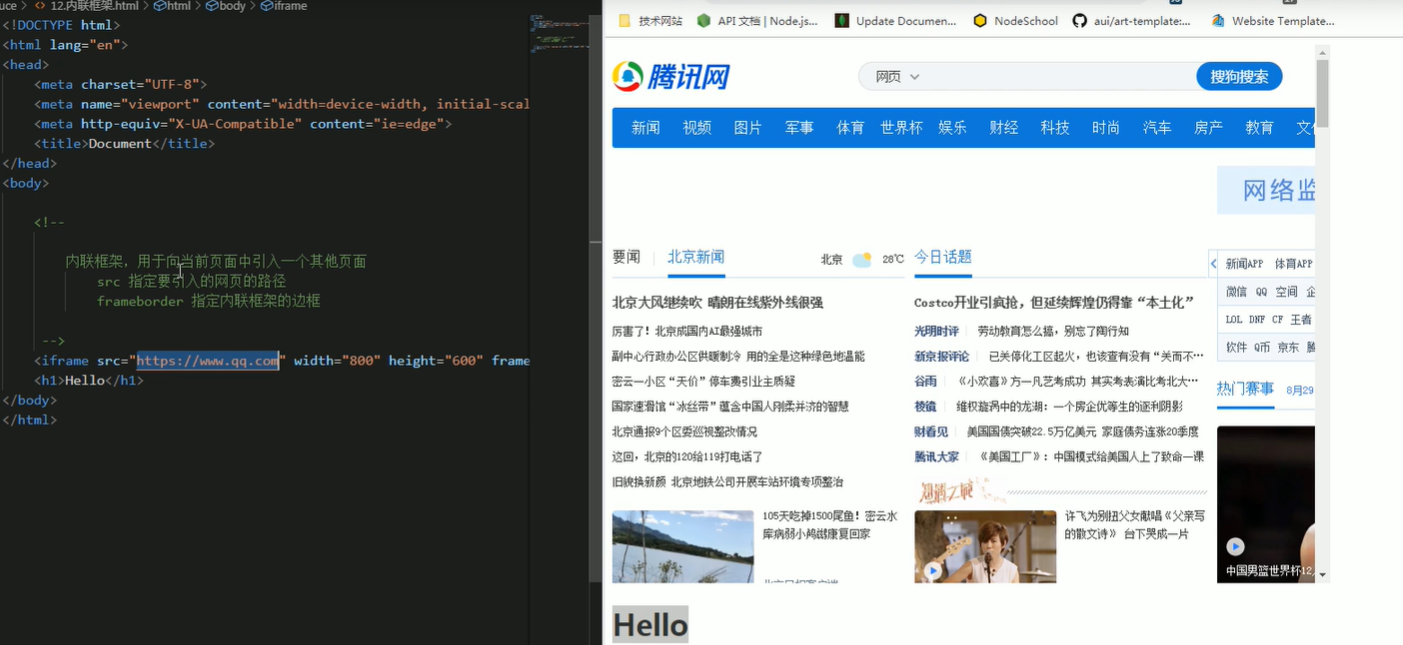Go to 体育 in the nav bar

pyautogui.click(x=850, y=128)
